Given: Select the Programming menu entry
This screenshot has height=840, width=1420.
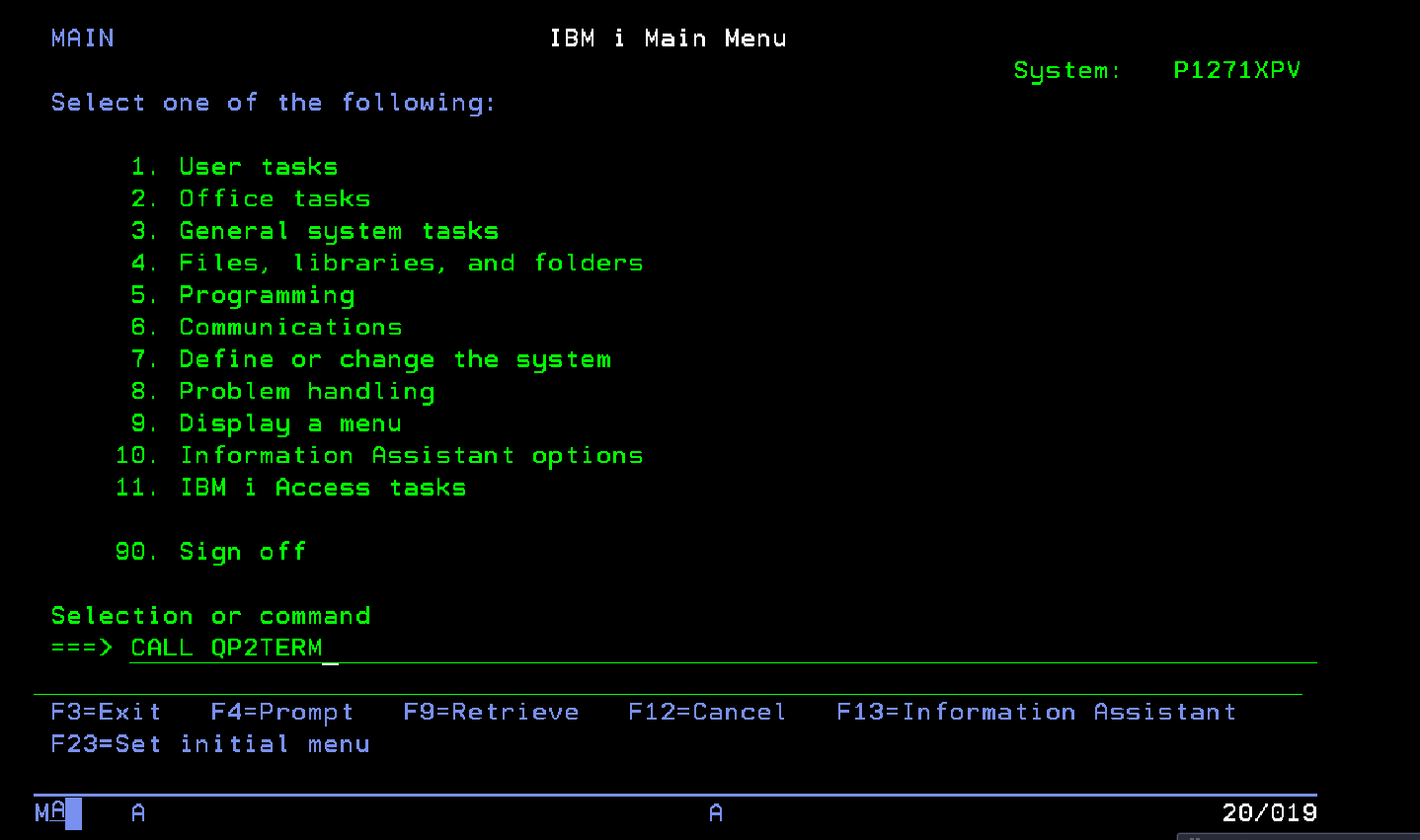Looking at the screenshot, I should click(x=267, y=295).
